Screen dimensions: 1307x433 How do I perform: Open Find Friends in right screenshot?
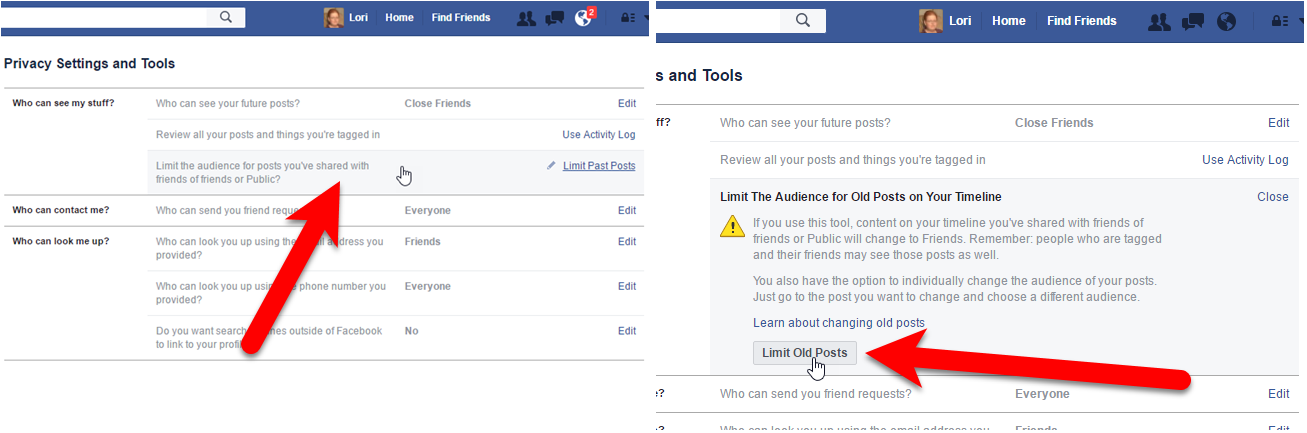1082,21
